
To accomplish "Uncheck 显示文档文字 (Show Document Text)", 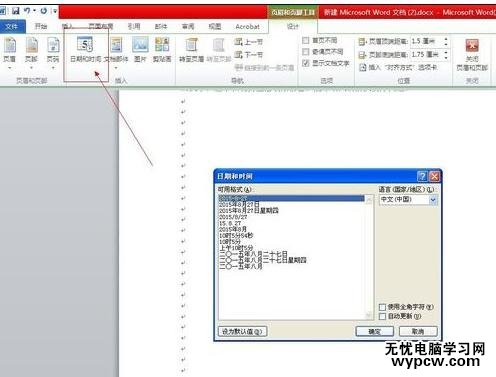I will [305, 63].
